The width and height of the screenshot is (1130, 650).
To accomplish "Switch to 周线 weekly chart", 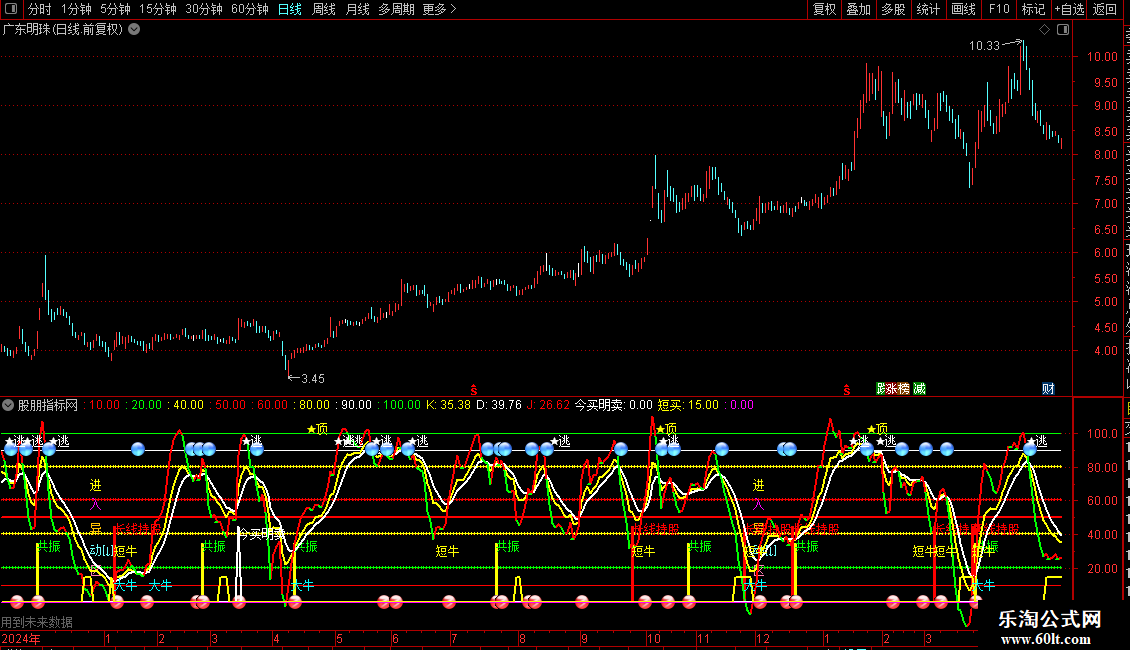I will point(324,9).
